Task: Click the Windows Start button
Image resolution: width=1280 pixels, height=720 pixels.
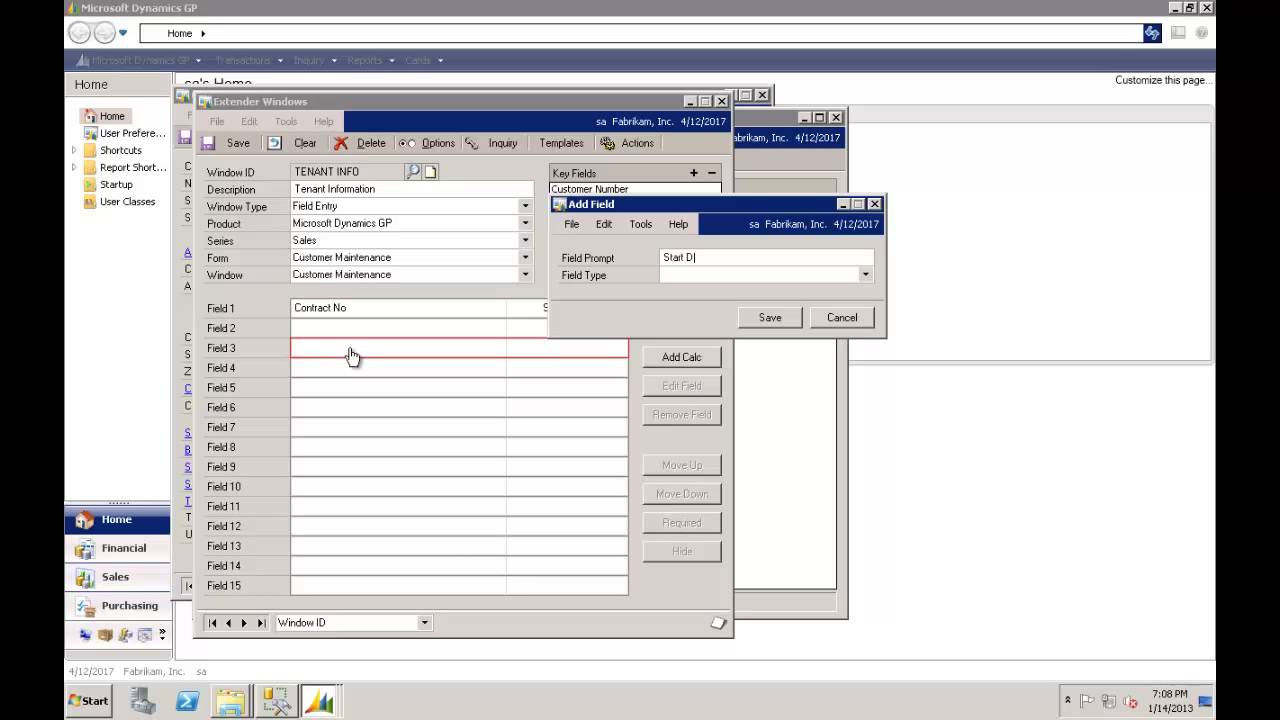Action: point(89,700)
